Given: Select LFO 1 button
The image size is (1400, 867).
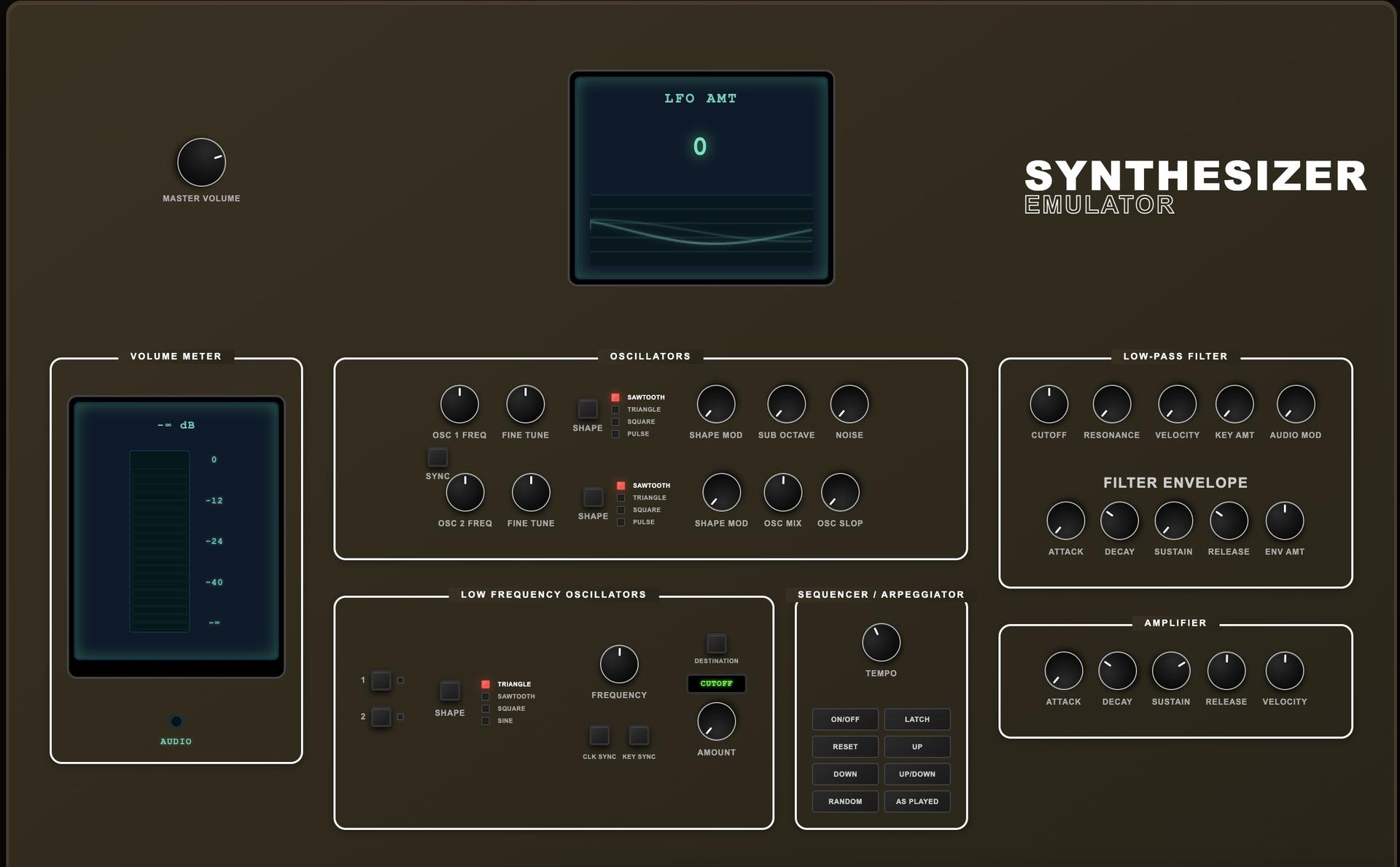Looking at the screenshot, I should pyautogui.click(x=381, y=680).
